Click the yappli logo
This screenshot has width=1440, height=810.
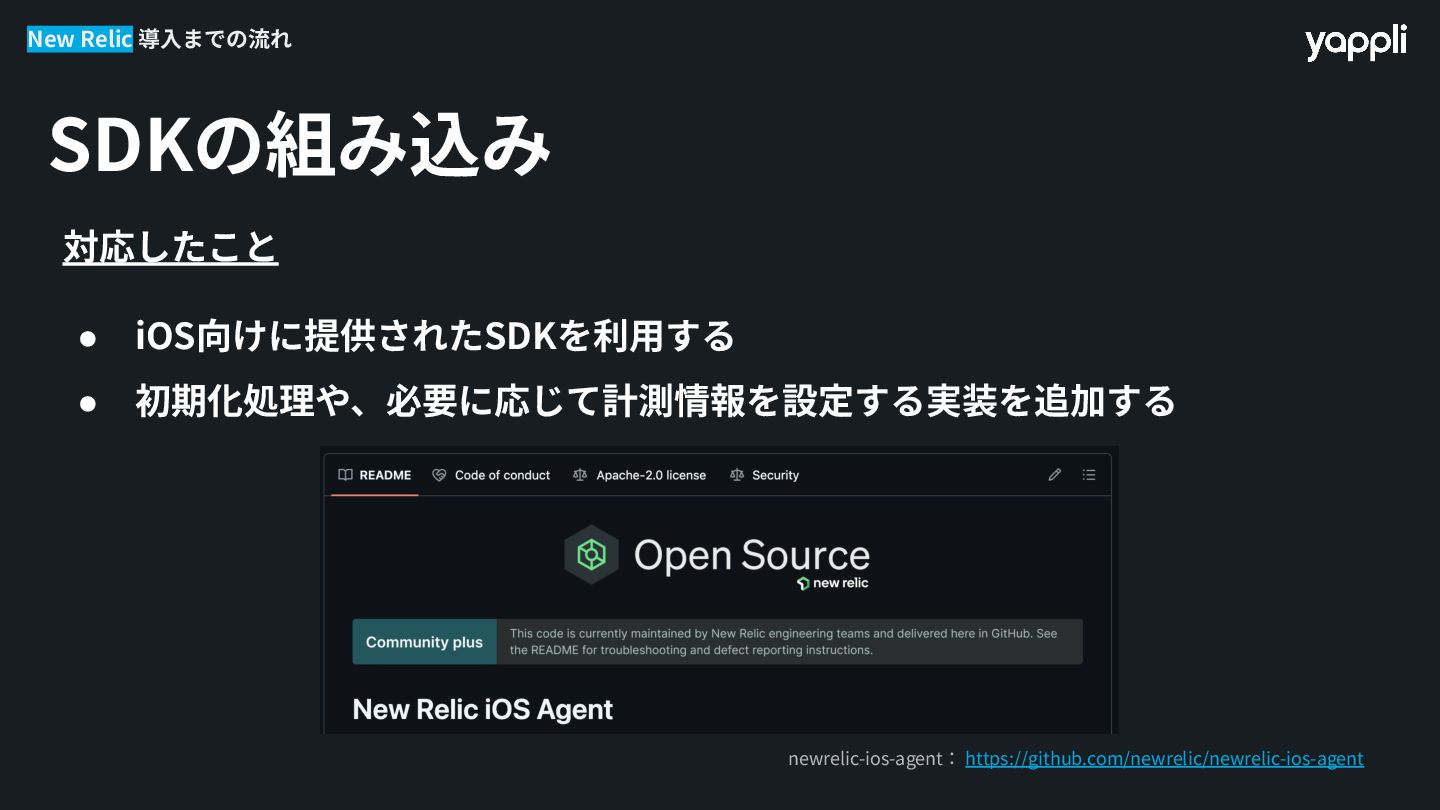1355,42
